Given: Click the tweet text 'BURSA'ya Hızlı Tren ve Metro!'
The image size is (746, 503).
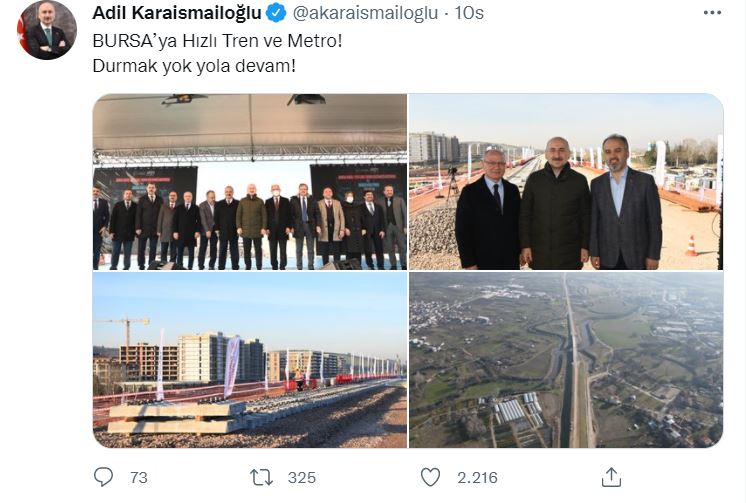Looking at the screenshot, I should pyautogui.click(x=217, y=41).
